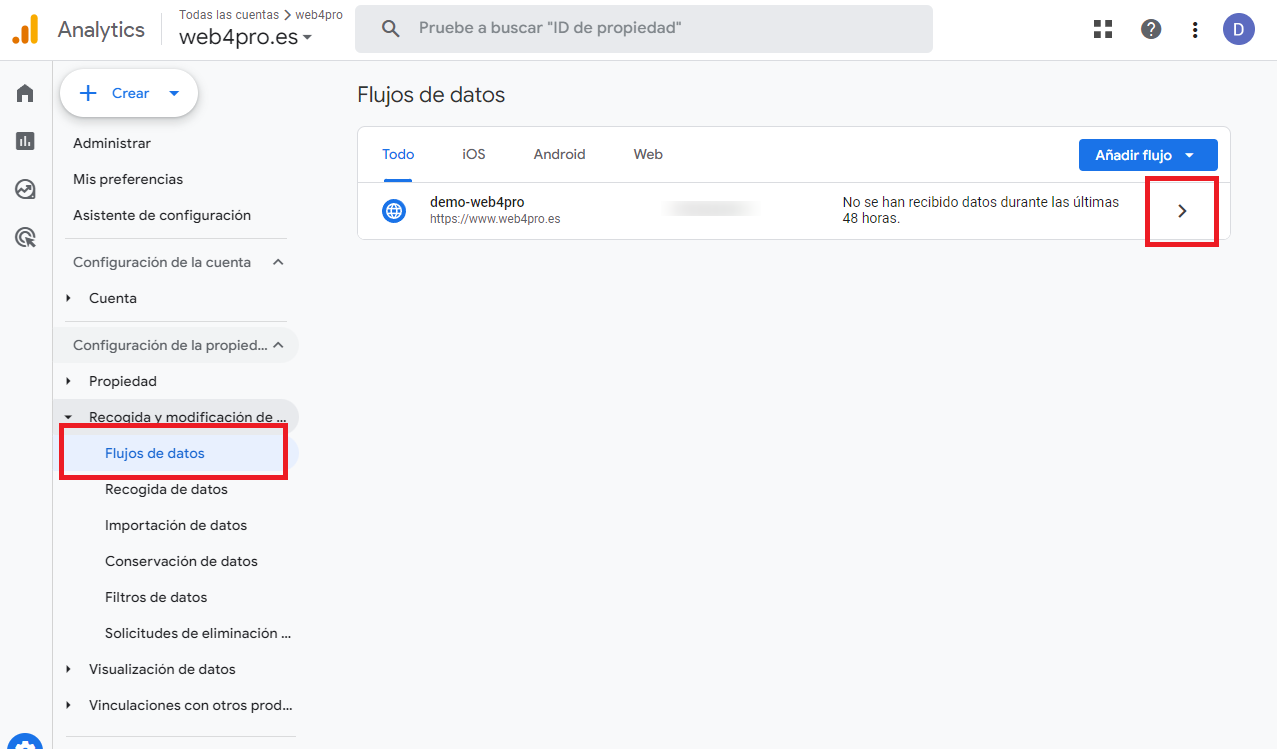Screen dimensions: 1277x749
Task: Click the user account avatar D
Action: point(1238,29)
